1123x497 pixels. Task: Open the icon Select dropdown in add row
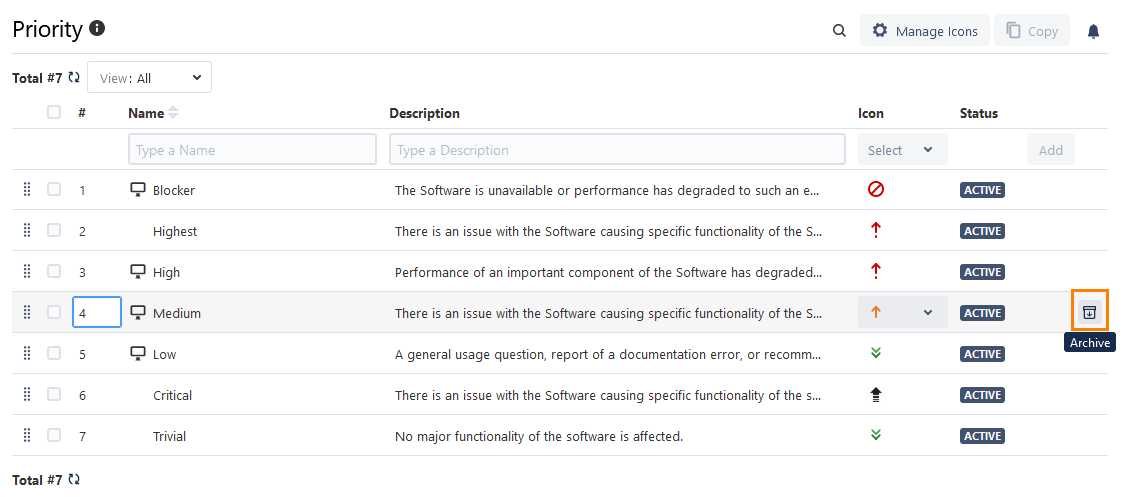(902, 150)
